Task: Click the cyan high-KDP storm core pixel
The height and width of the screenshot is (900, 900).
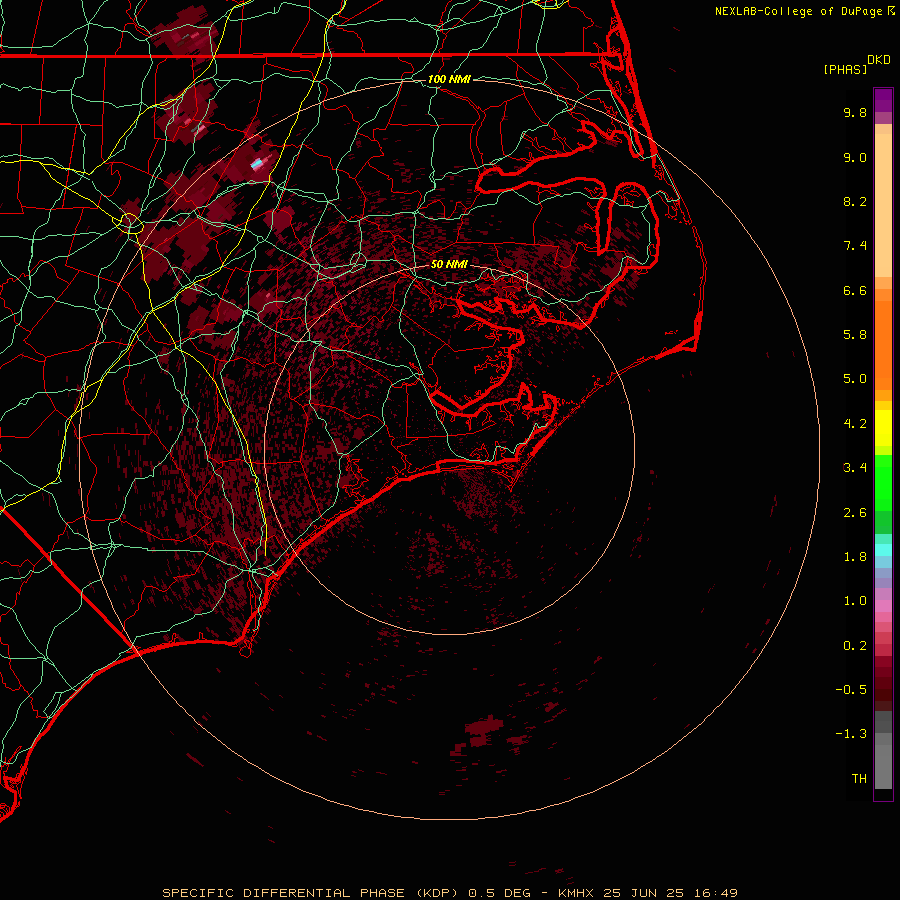Action: coord(257,165)
